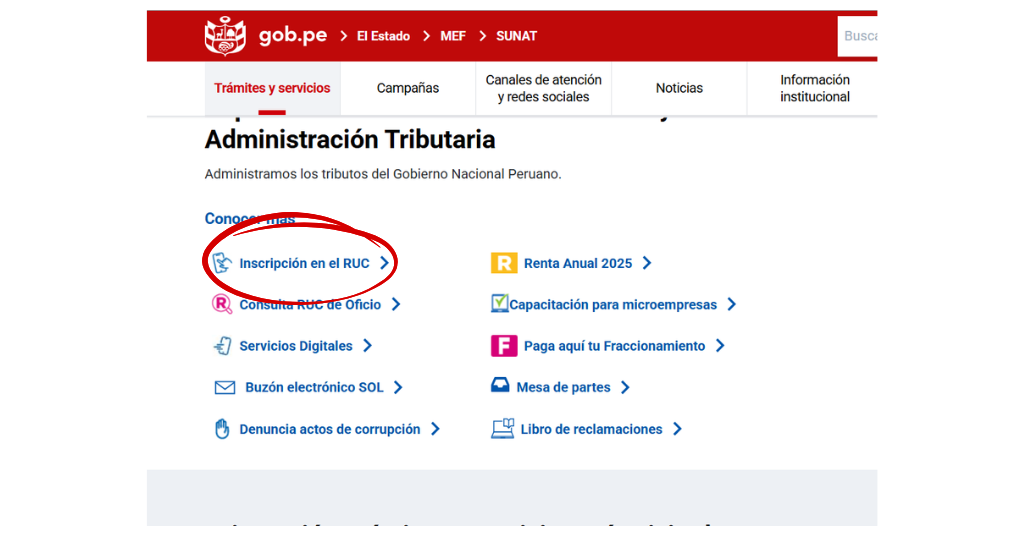
Task: Click the Peru coat of arms logo
Action: tap(225, 36)
